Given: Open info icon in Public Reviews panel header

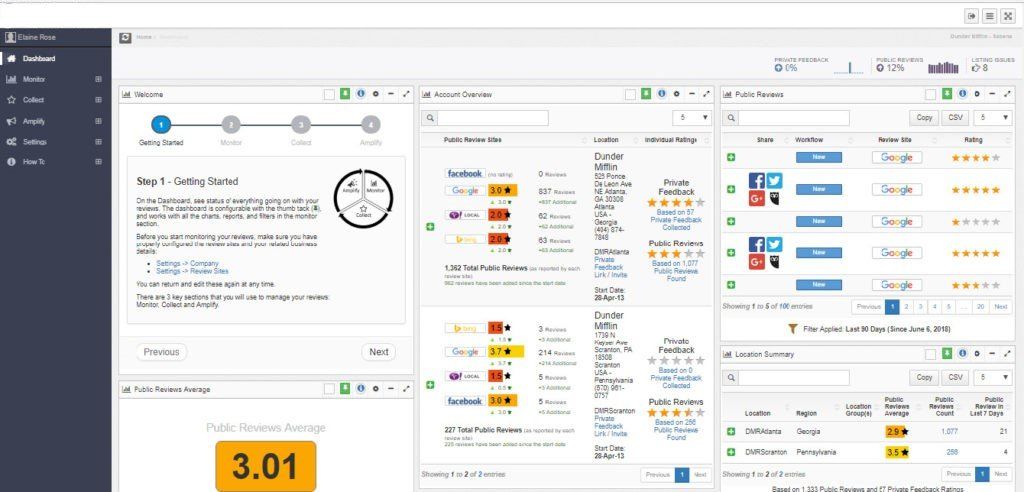Looking at the screenshot, I should click(x=963, y=94).
